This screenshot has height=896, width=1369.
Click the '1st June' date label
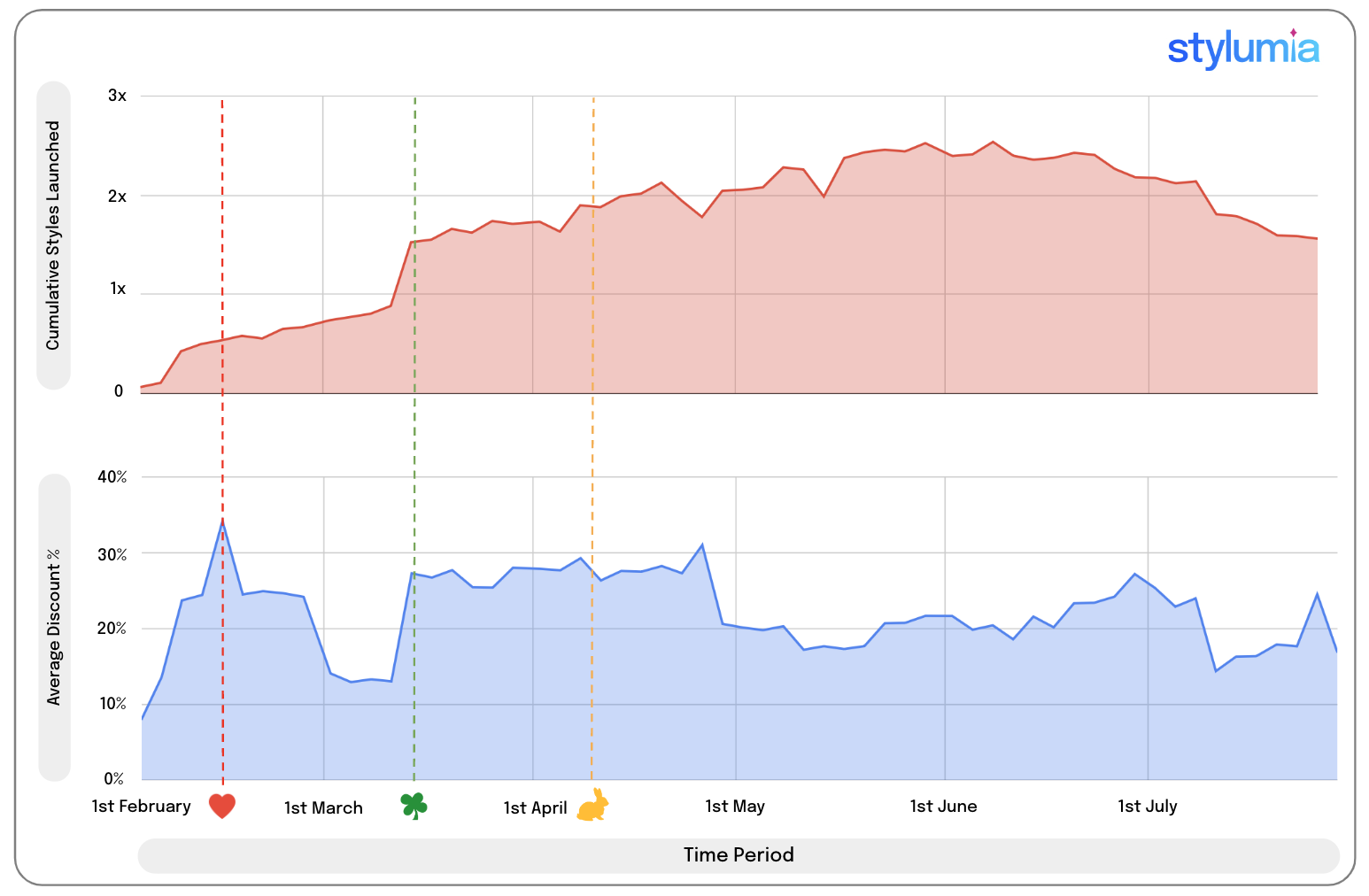pyautogui.click(x=943, y=807)
